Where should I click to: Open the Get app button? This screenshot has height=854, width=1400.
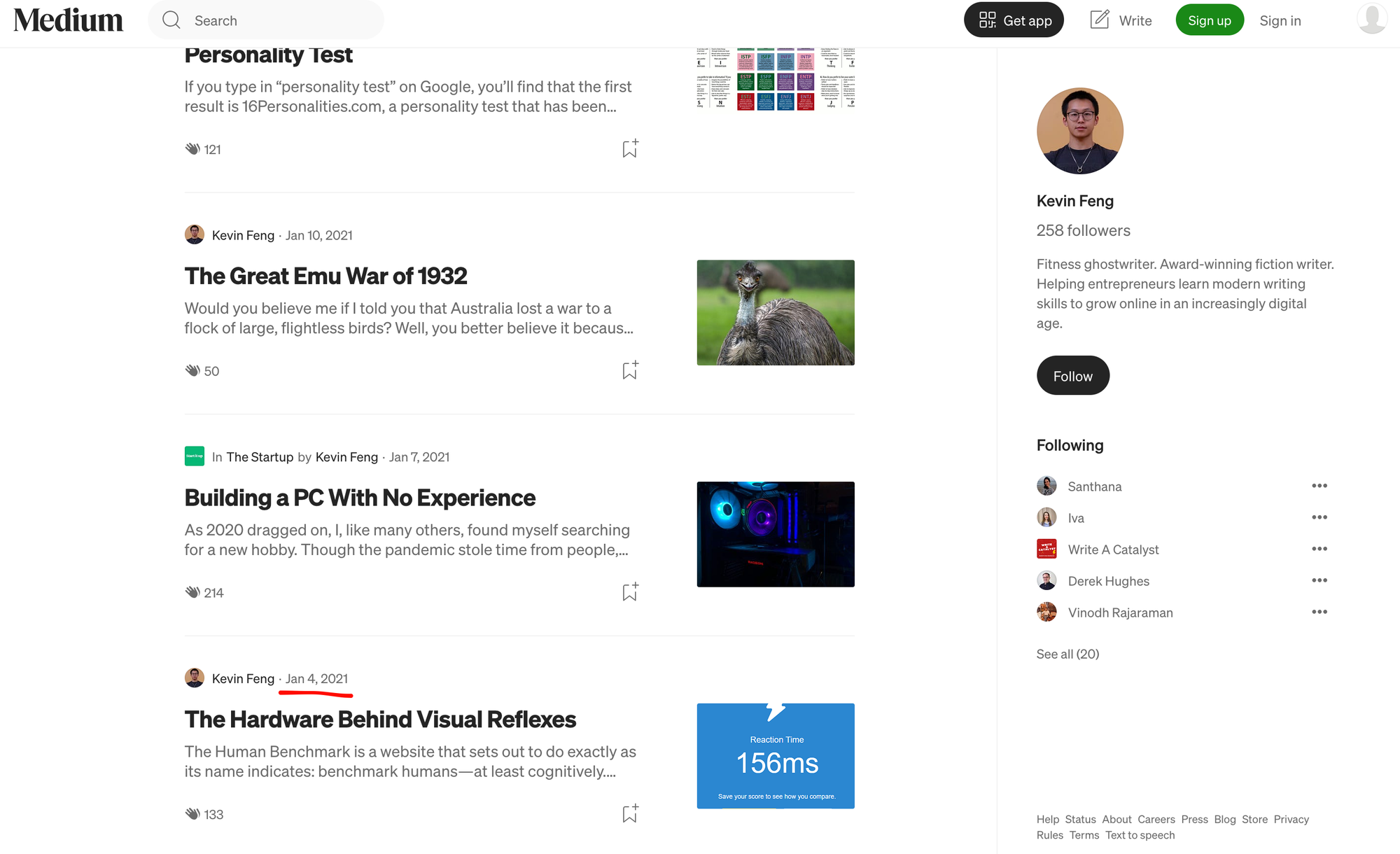[1014, 20]
